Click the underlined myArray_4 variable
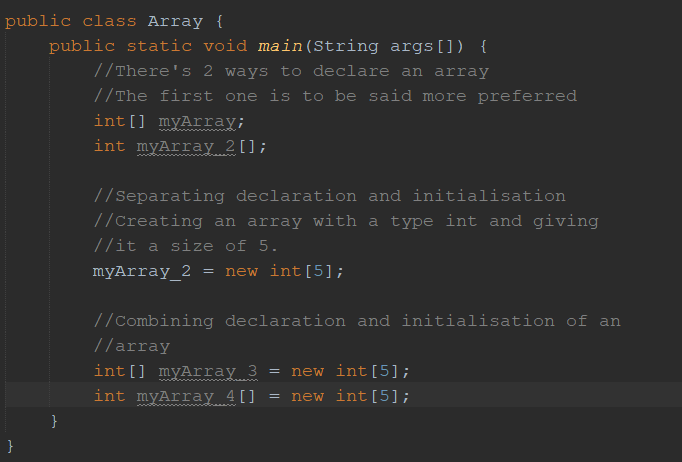The image size is (682, 462). tap(186, 397)
